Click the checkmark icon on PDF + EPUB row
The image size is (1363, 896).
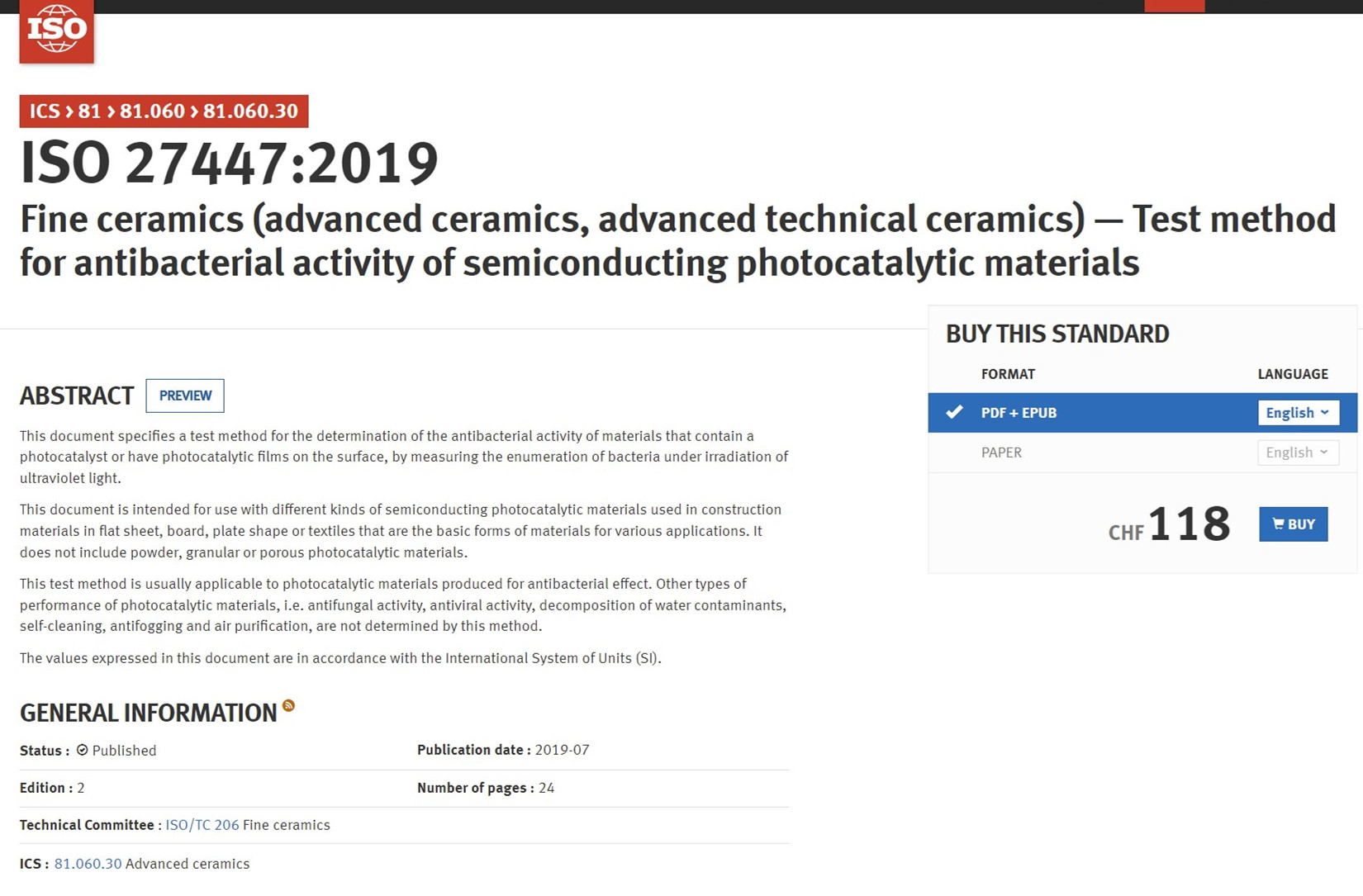click(x=954, y=411)
